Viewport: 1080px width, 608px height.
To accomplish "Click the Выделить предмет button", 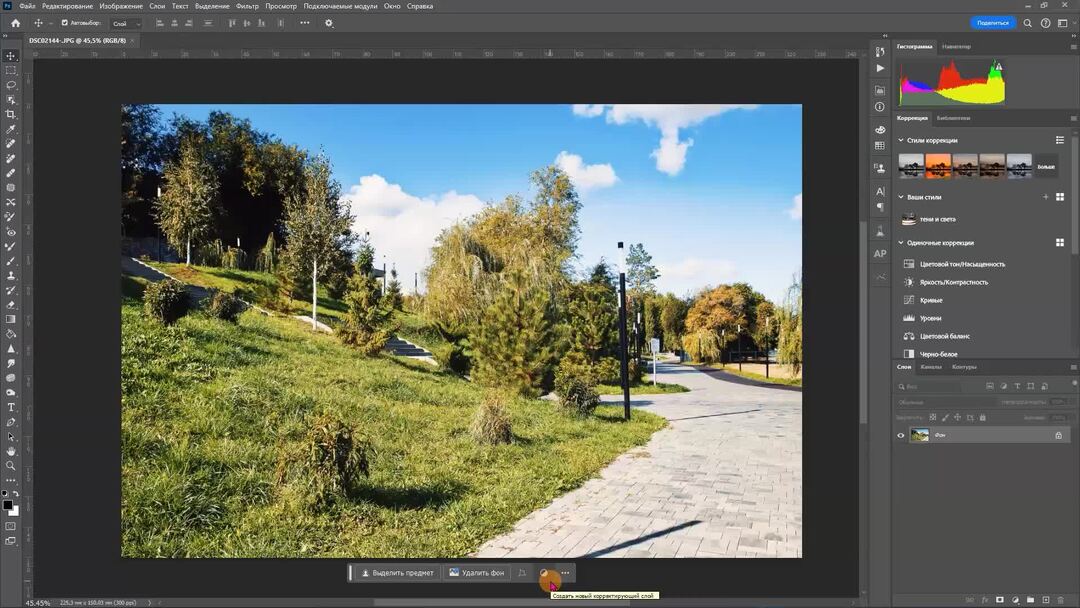I will coord(396,572).
